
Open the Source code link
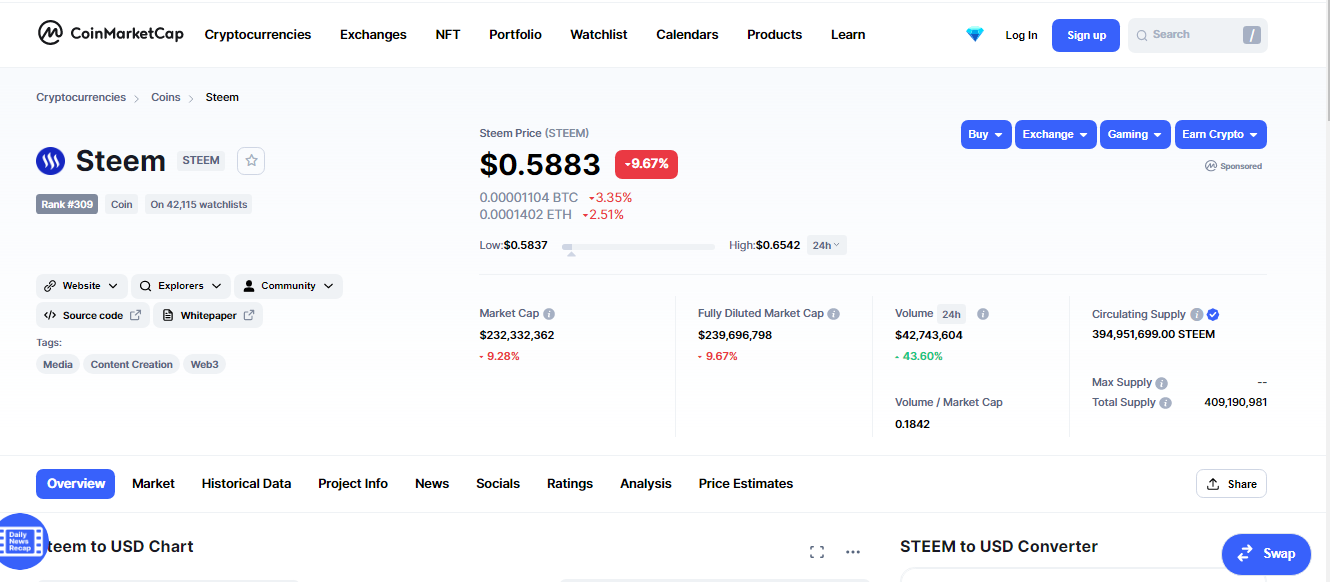[x=92, y=315]
